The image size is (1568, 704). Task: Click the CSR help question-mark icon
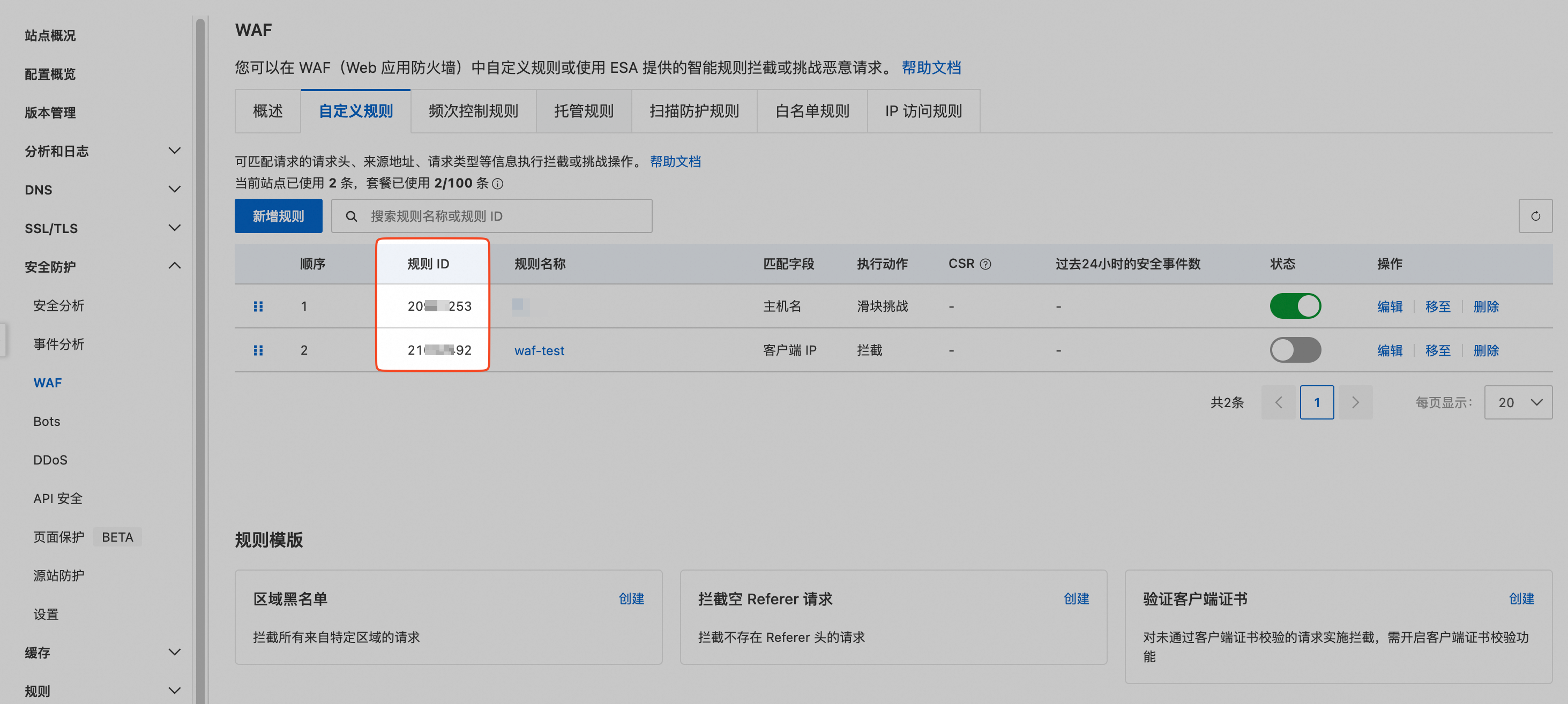pyautogui.click(x=985, y=264)
